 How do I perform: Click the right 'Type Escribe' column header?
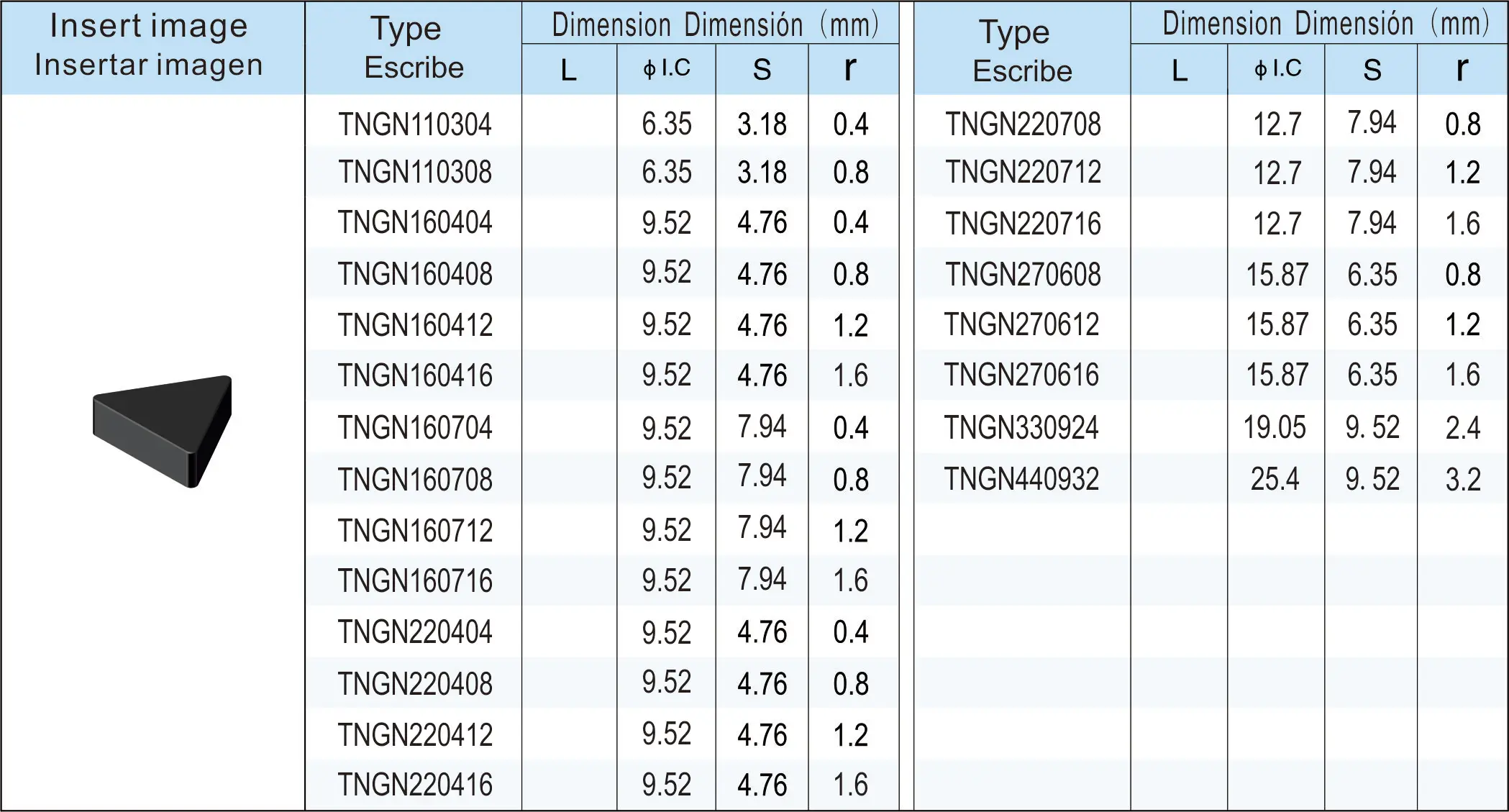(x=1022, y=52)
